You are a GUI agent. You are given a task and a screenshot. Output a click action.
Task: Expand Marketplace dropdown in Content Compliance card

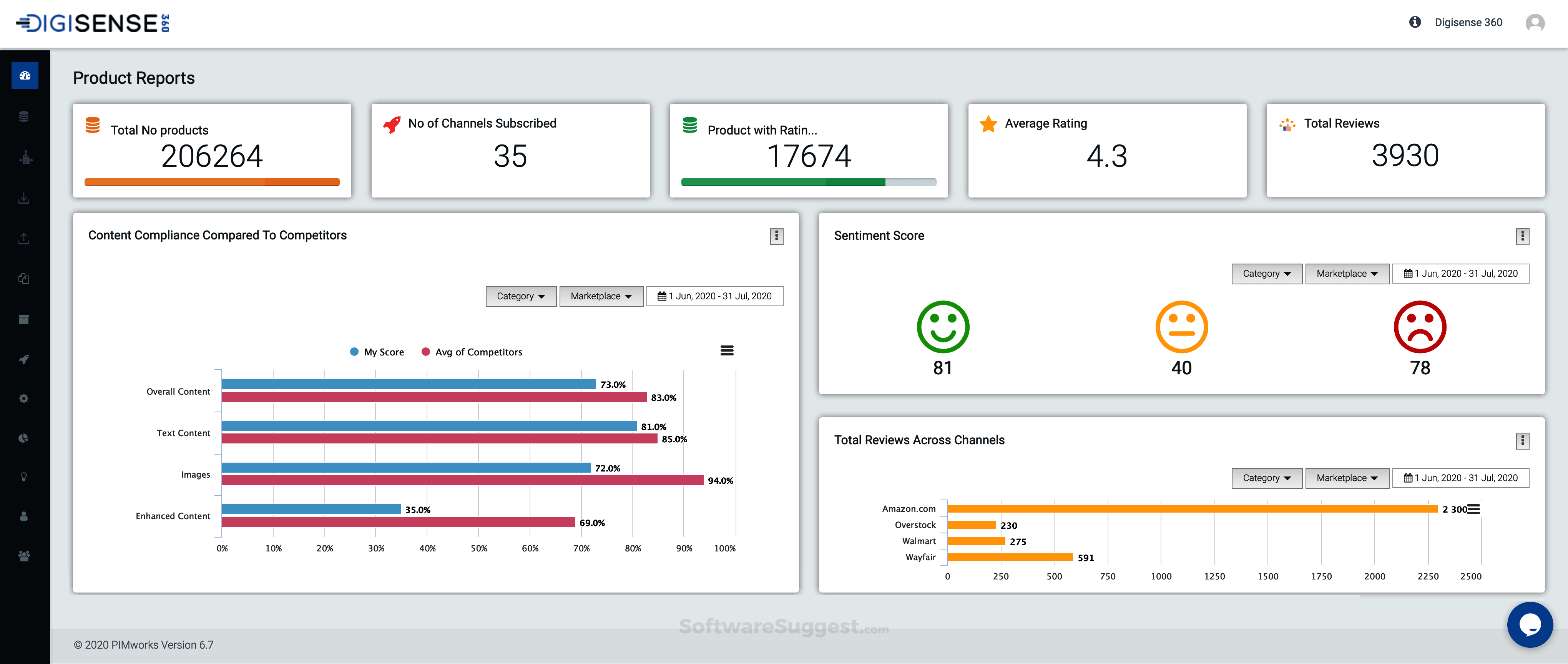(601, 296)
